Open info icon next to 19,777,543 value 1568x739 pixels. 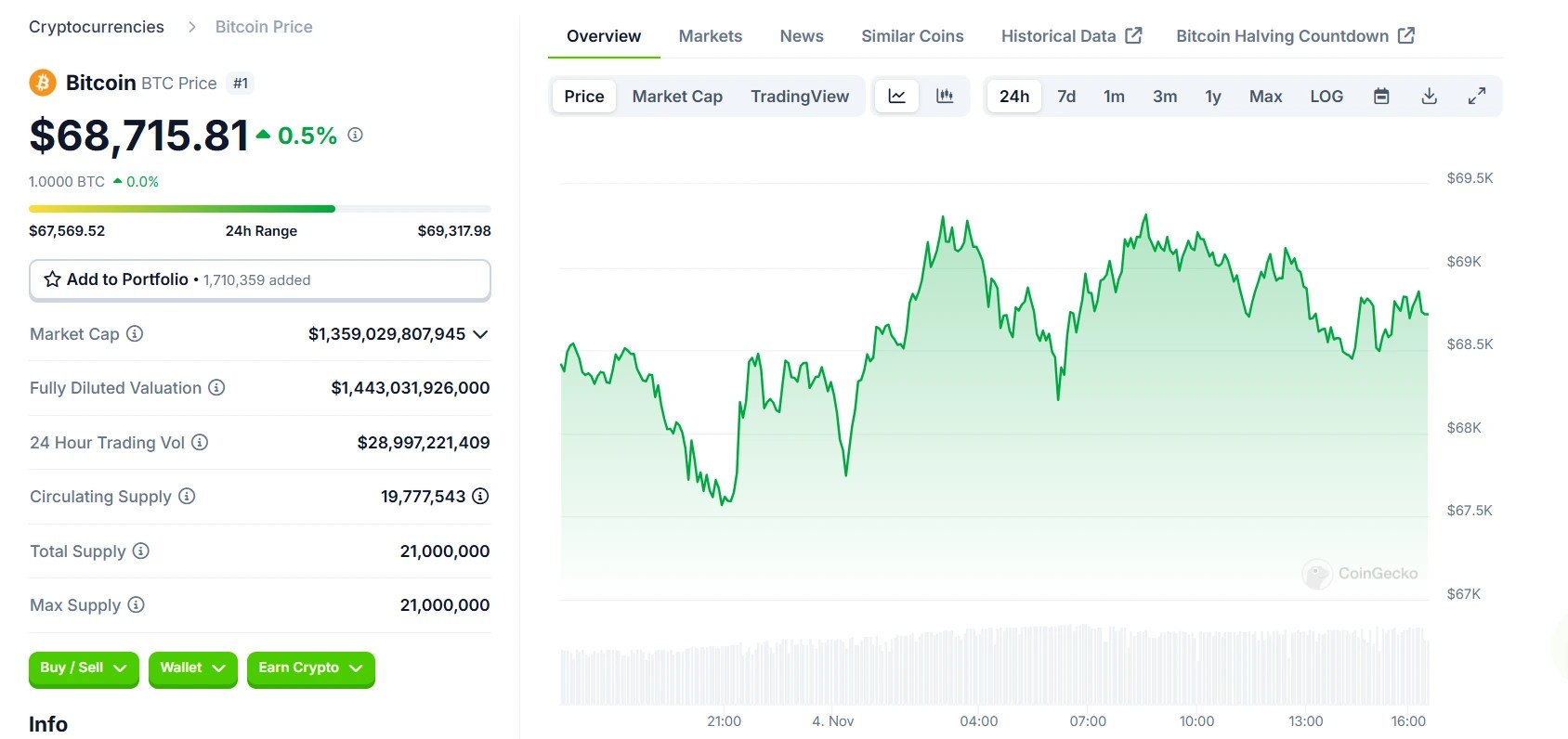coord(480,496)
